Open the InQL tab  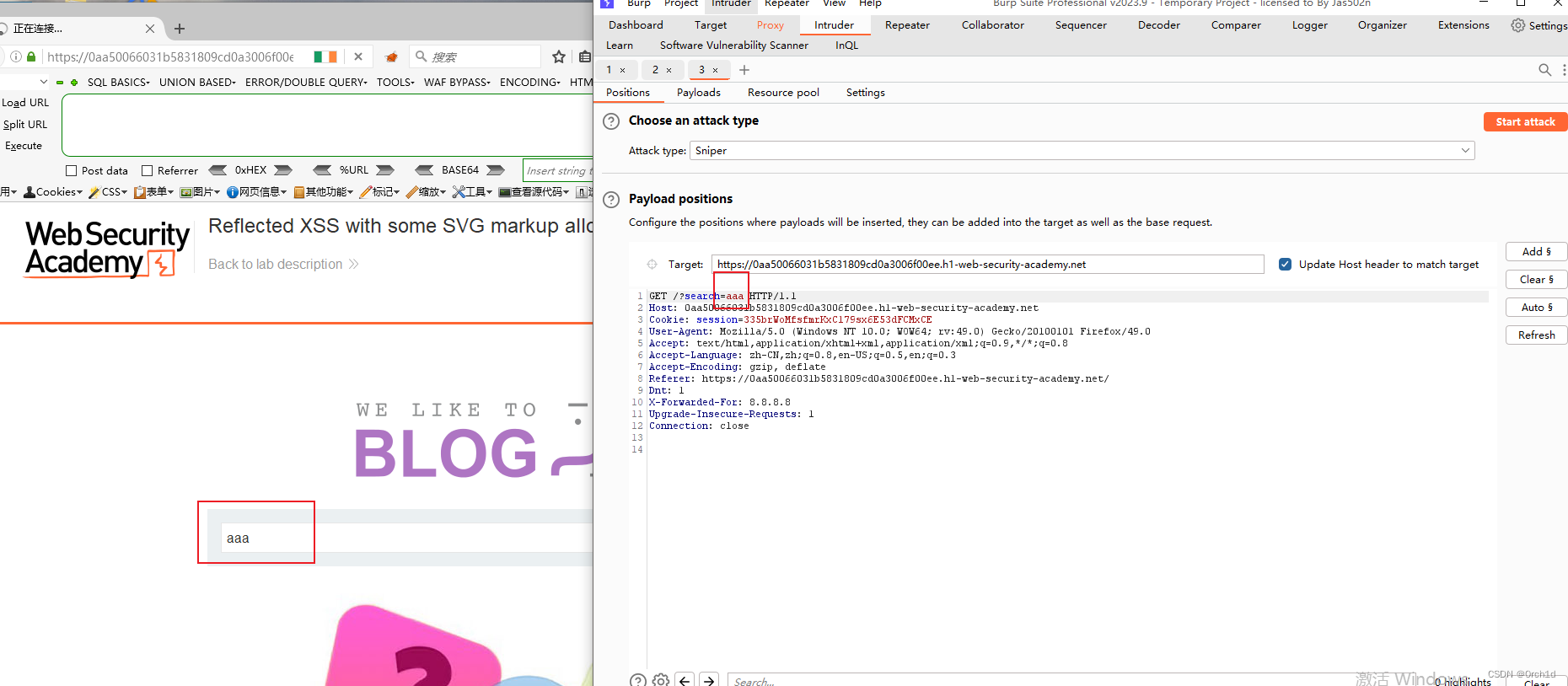(846, 46)
